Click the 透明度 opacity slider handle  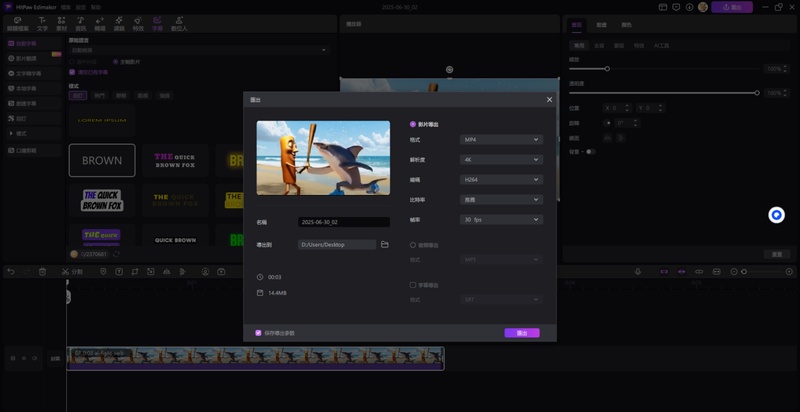pyautogui.click(x=757, y=93)
